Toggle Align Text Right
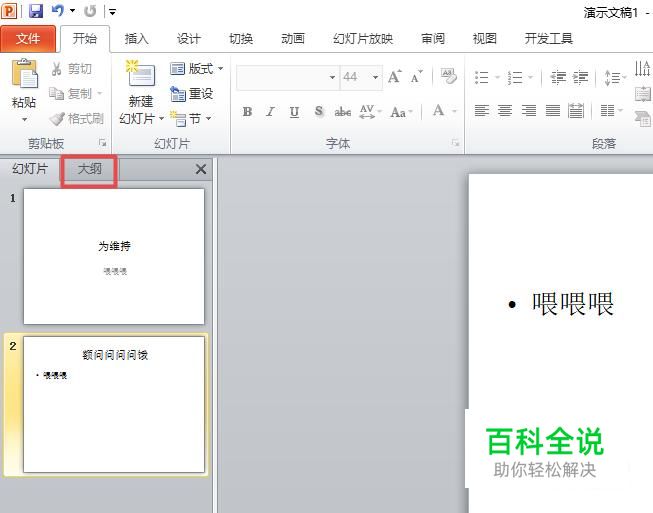The image size is (653, 513). click(529, 110)
